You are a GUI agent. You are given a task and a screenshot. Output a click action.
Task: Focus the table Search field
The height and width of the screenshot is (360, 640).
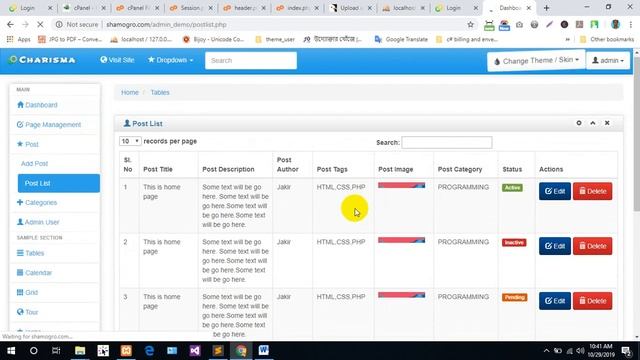447,142
